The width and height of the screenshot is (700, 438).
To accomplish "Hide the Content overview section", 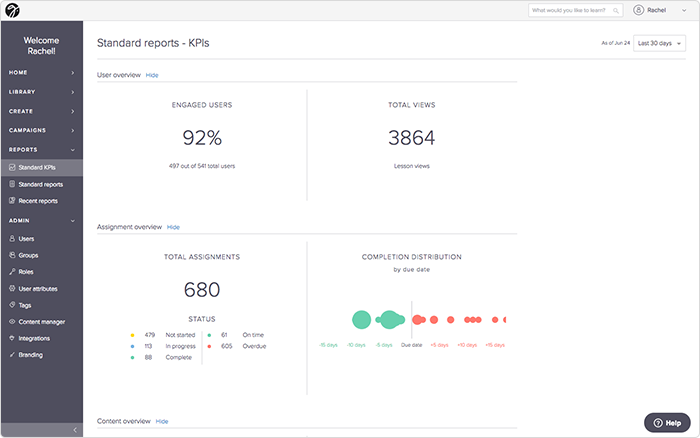I will [x=162, y=421].
